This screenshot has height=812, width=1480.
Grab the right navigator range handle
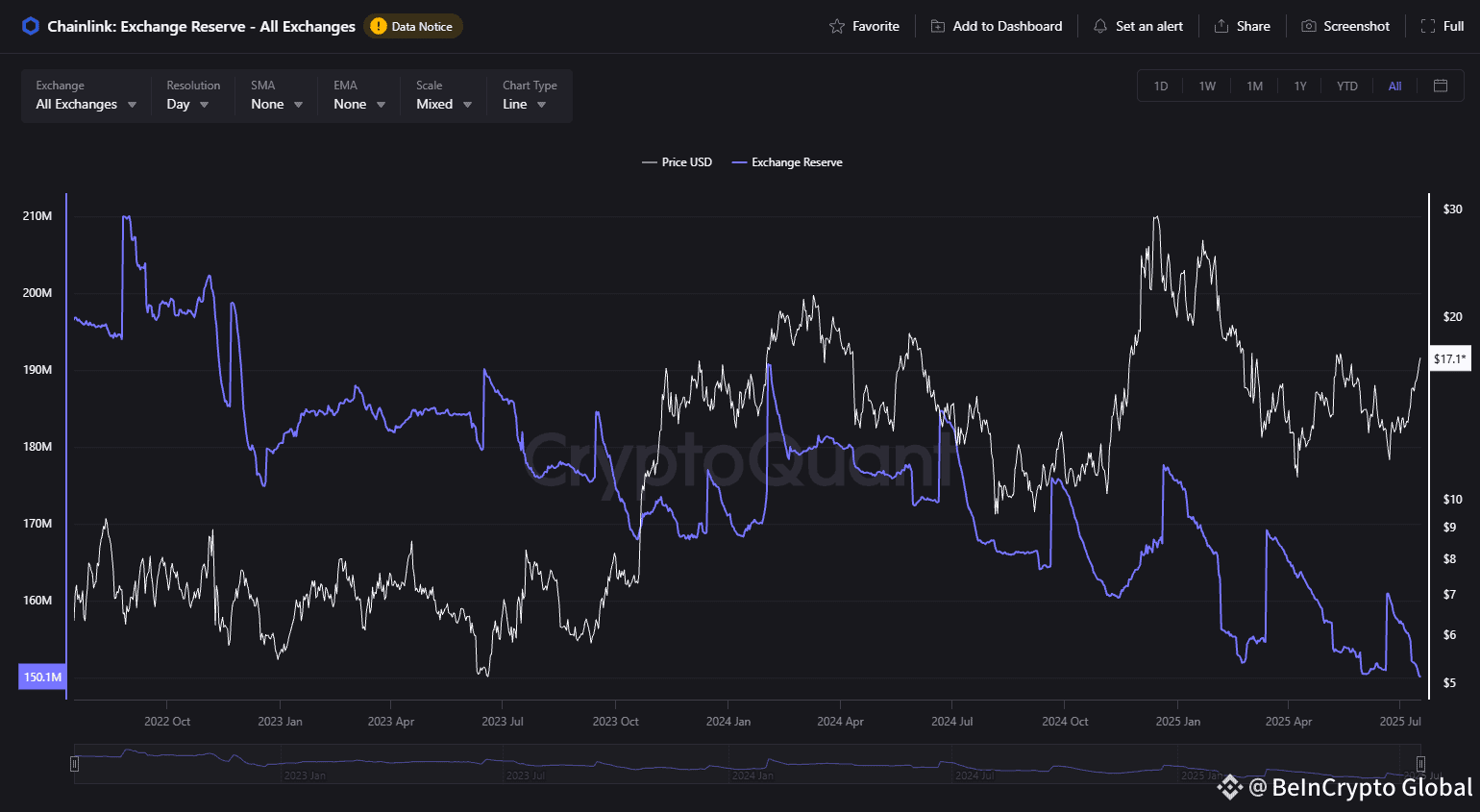pos(1420,764)
